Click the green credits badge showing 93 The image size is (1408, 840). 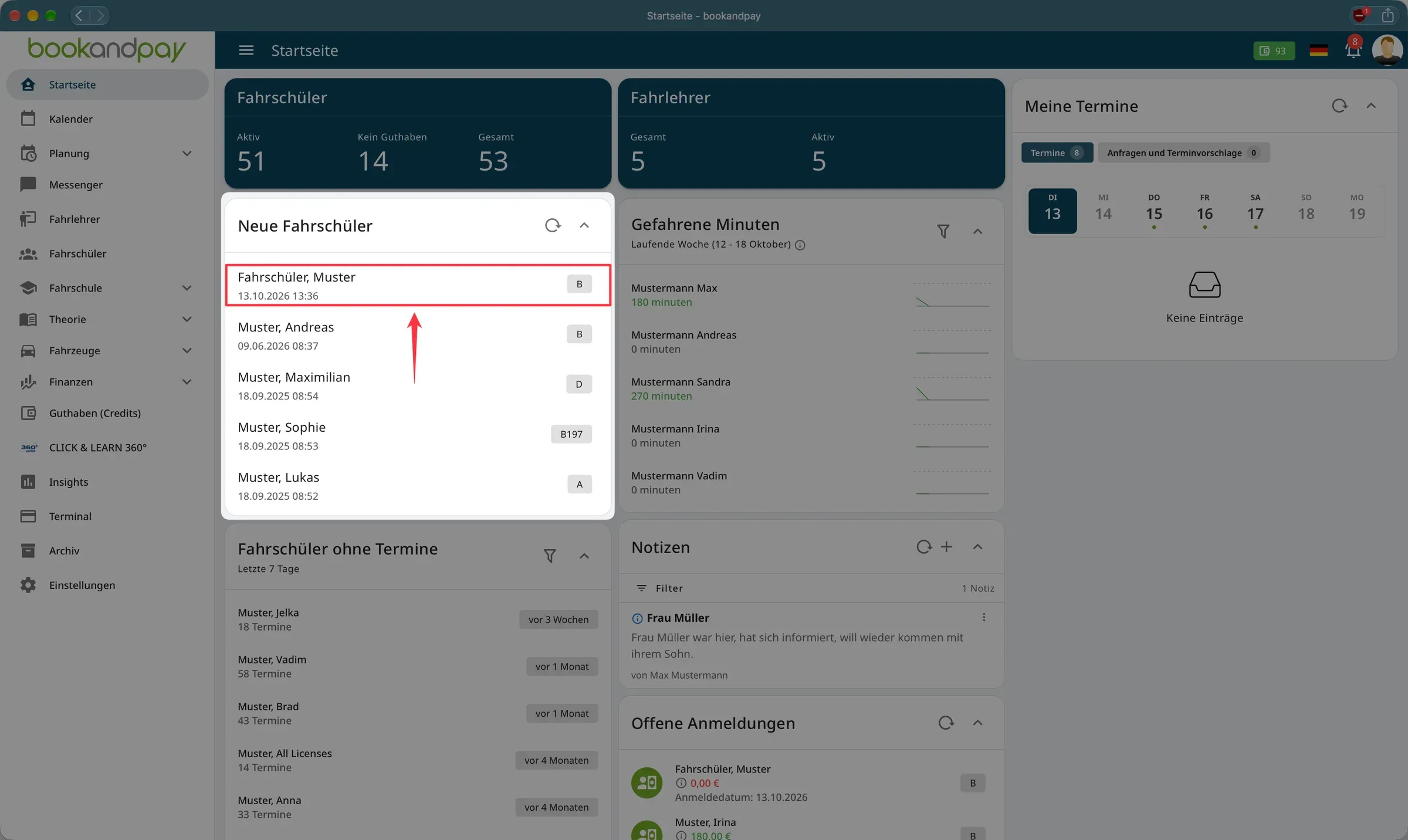[x=1274, y=51]
